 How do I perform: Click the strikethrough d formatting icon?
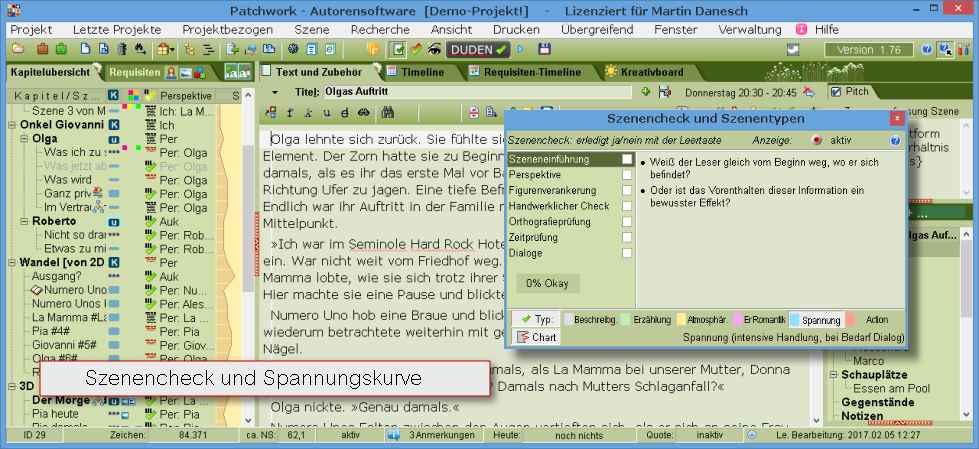pyautogui.click(x=345, y=112)
